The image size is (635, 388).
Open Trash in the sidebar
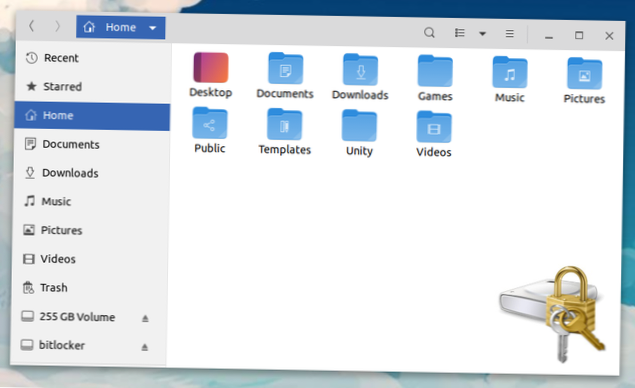coord(90,288)
